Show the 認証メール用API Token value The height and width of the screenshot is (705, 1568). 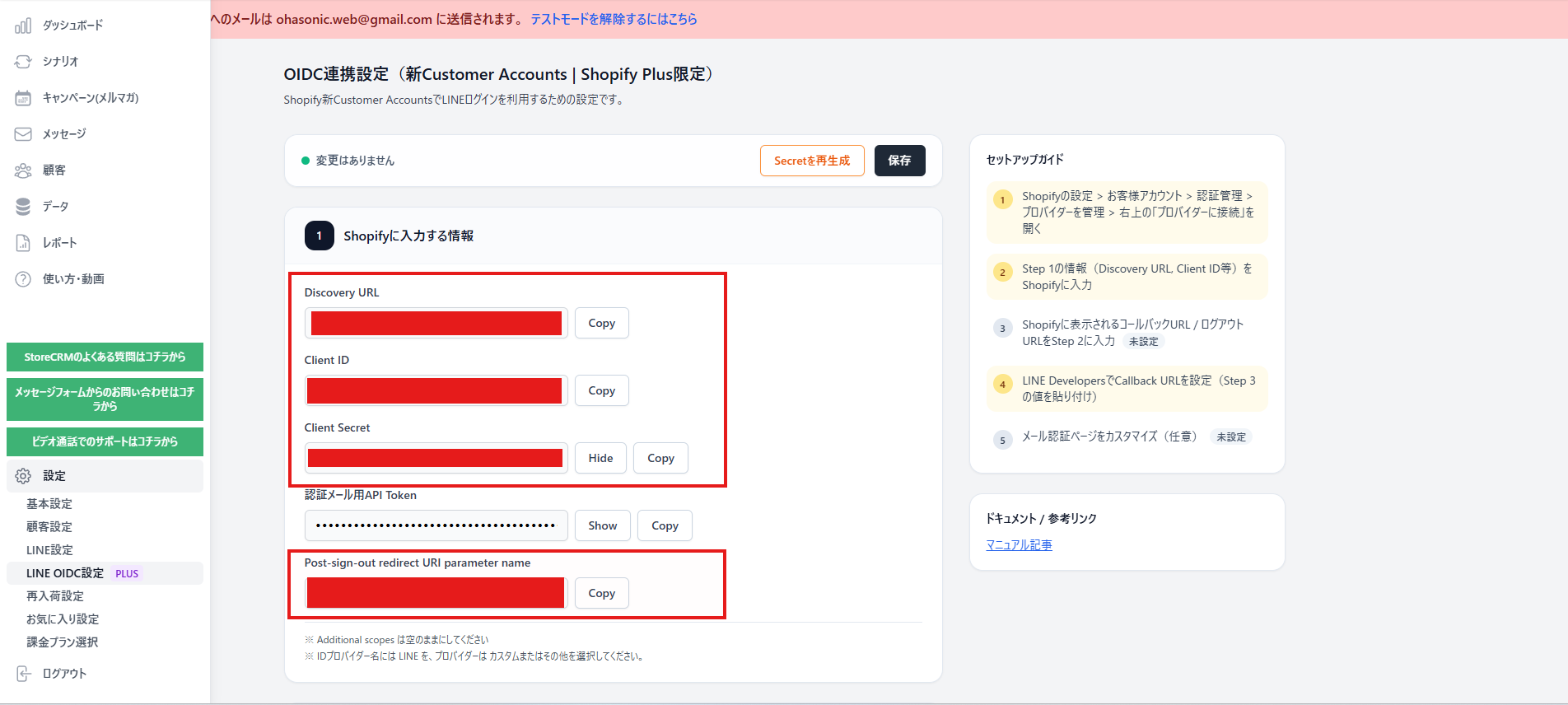[602, 525]
